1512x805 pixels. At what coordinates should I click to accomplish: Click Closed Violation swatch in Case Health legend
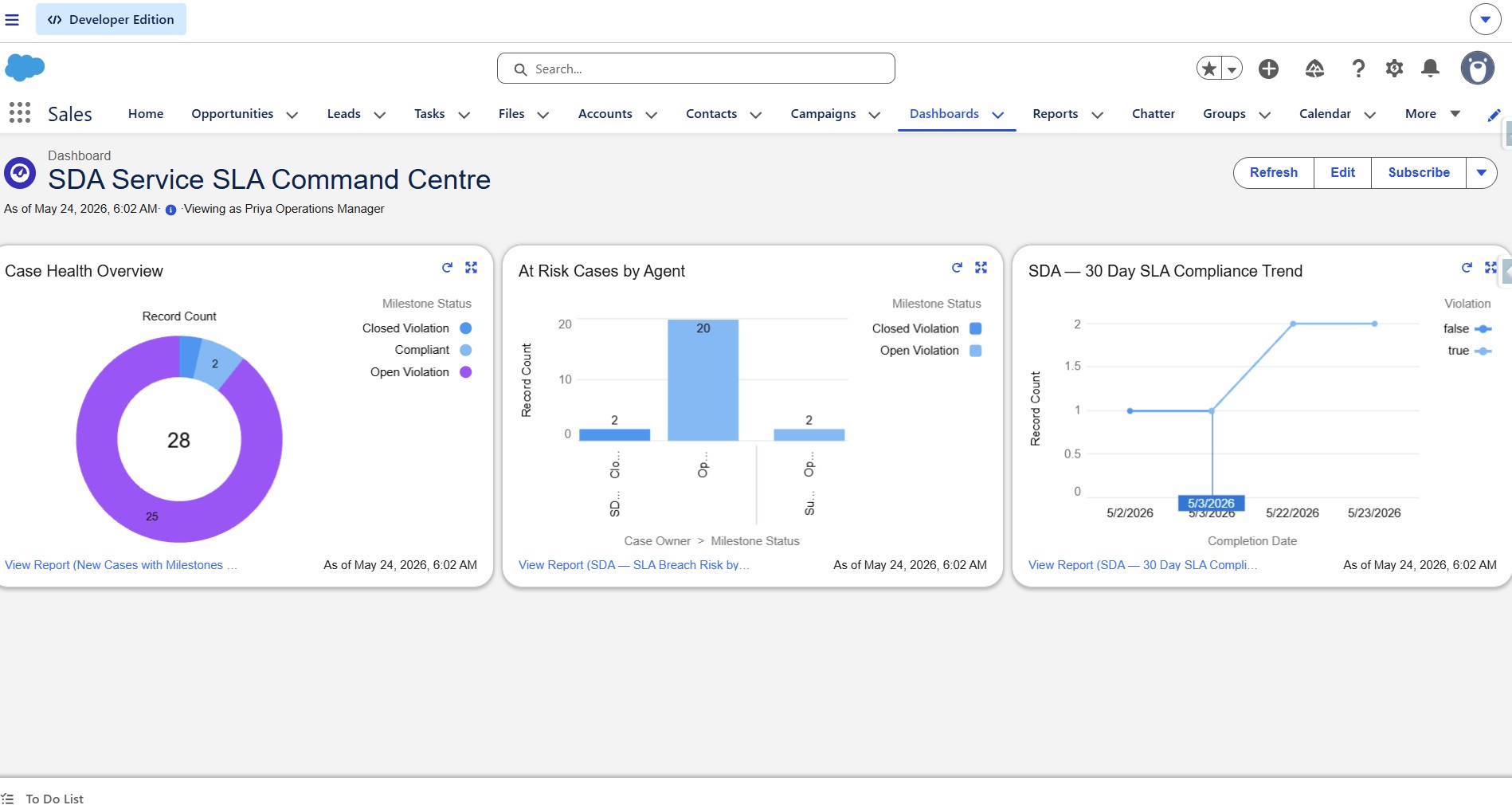click(x=466, y=328)
